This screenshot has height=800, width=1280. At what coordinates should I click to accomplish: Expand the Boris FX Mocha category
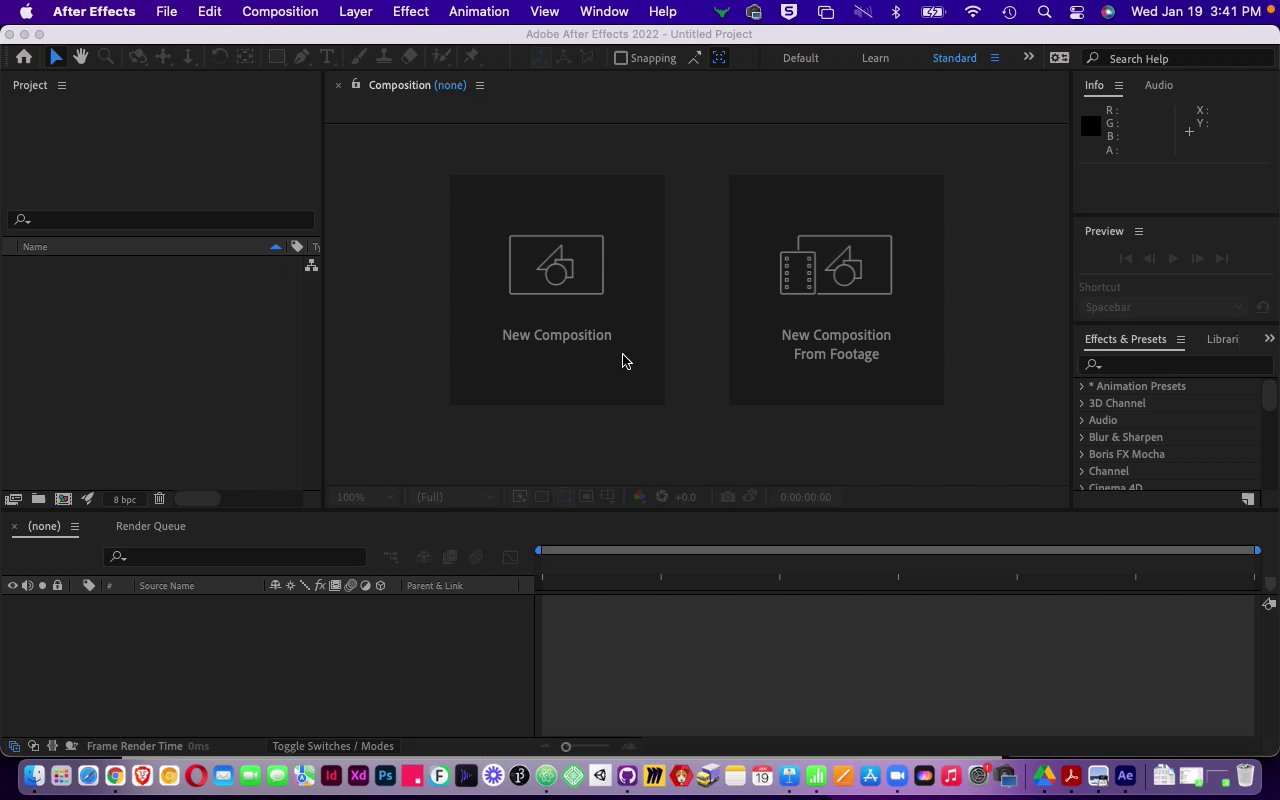1081,454
